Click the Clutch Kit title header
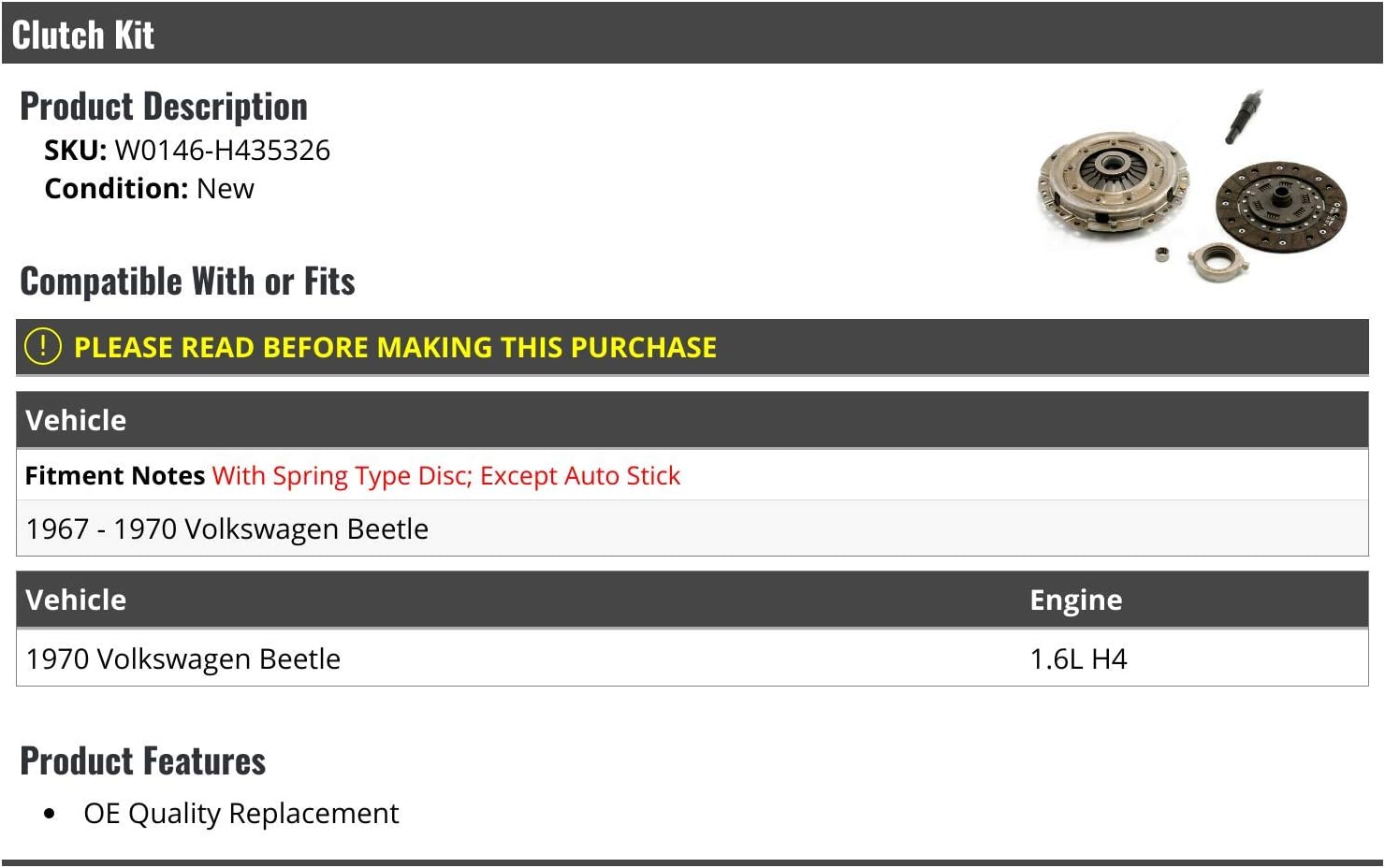The image size is (1385, 868). [83, 35]
